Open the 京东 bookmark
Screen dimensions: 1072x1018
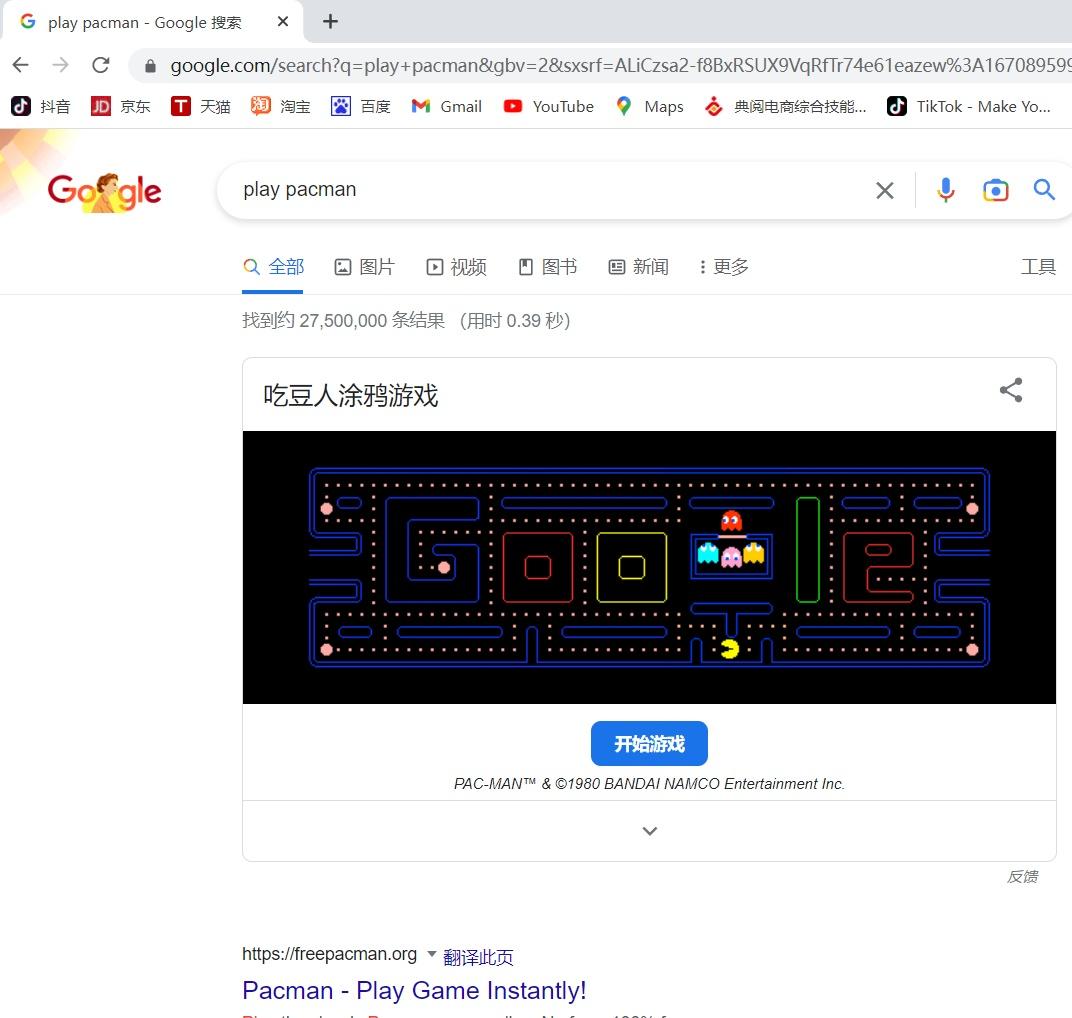tap(120, 107)
